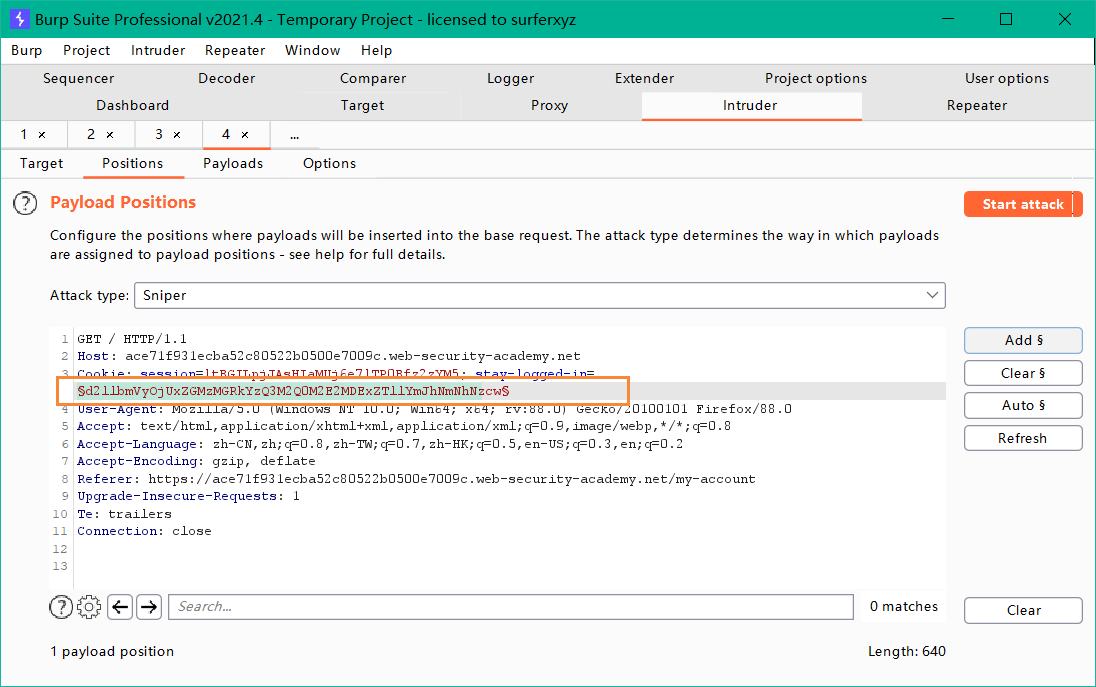Open Intruder Target sub-tab

[41, 164]
